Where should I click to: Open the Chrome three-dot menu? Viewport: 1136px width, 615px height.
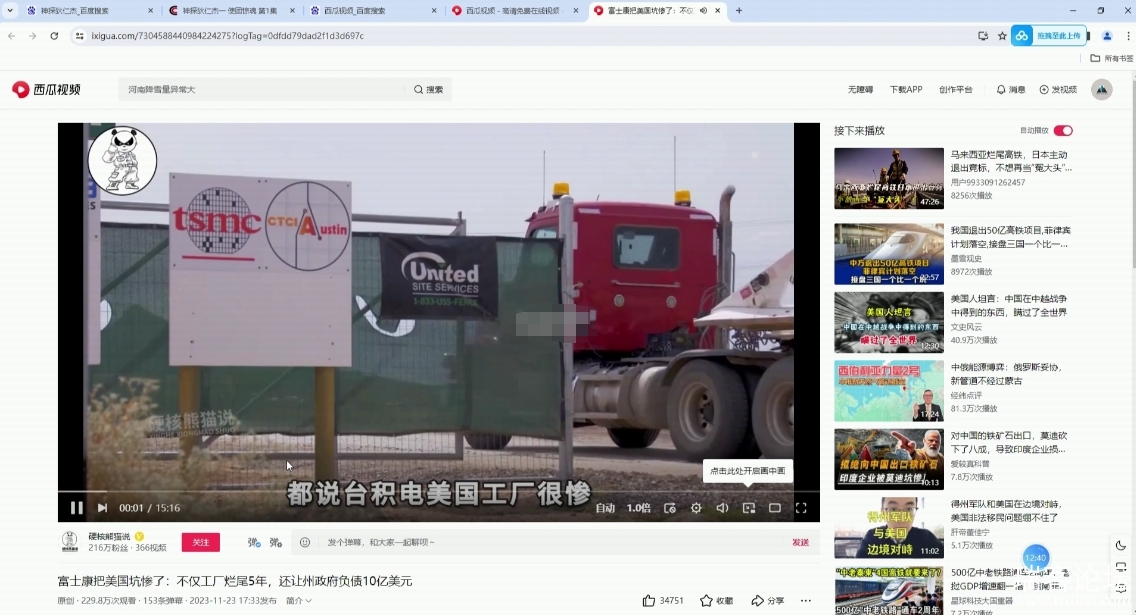(x=1128, y=35)
